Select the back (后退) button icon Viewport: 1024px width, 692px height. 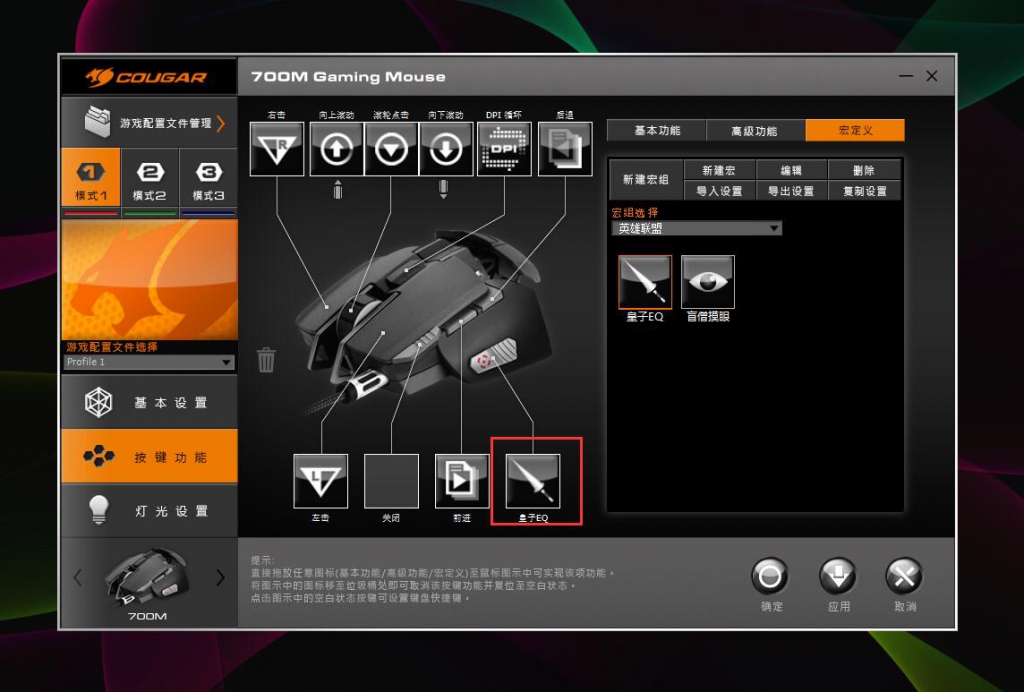565,149
